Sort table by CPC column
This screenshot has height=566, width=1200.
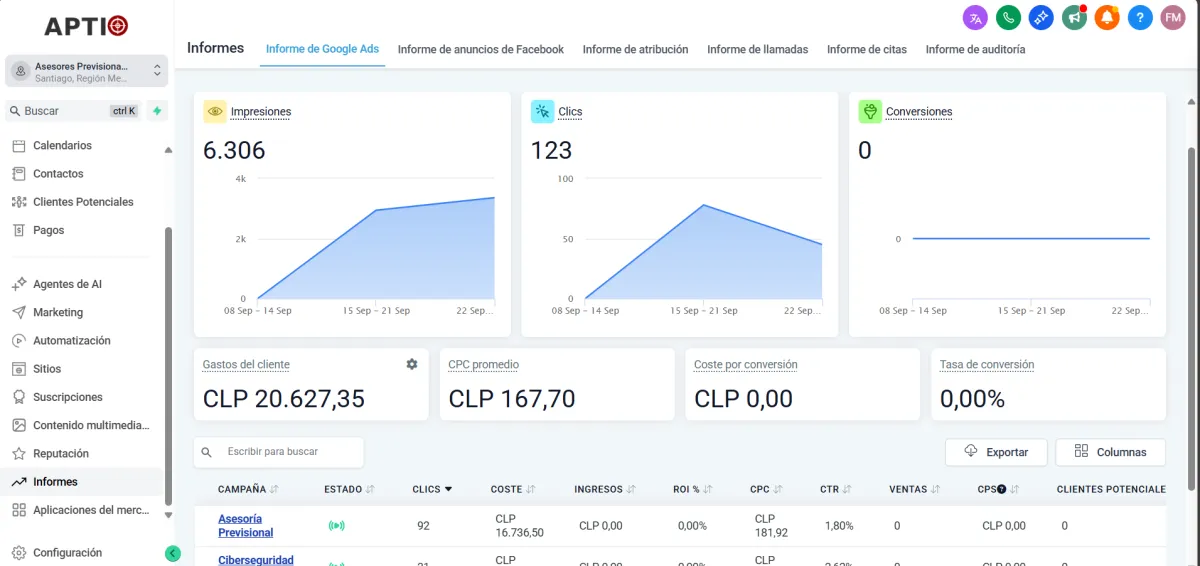click(766, 489)
